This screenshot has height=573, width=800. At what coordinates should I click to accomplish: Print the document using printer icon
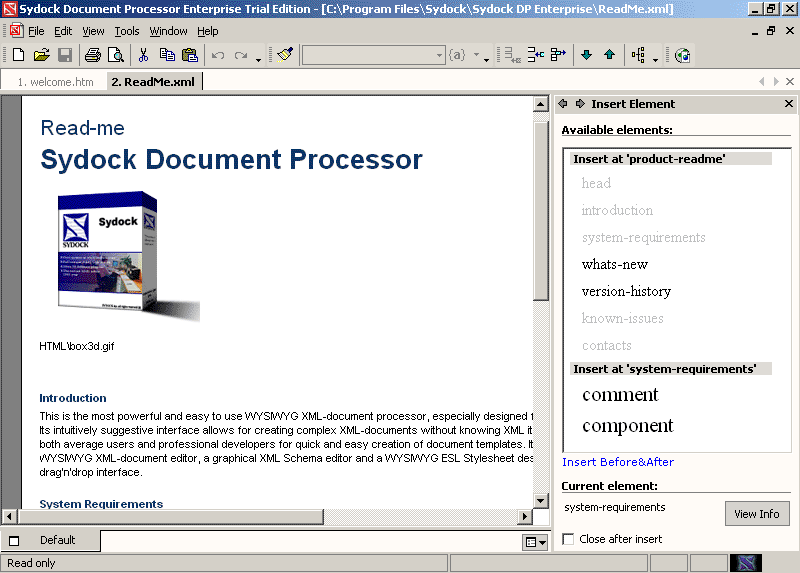click(x=92, y=55)
